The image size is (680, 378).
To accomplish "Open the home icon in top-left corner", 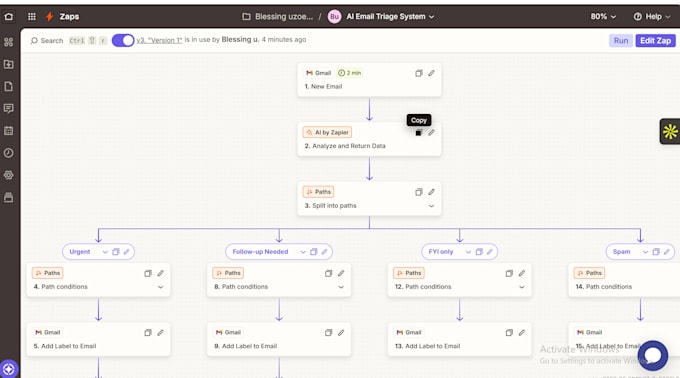I will click(x=9, y=16).
